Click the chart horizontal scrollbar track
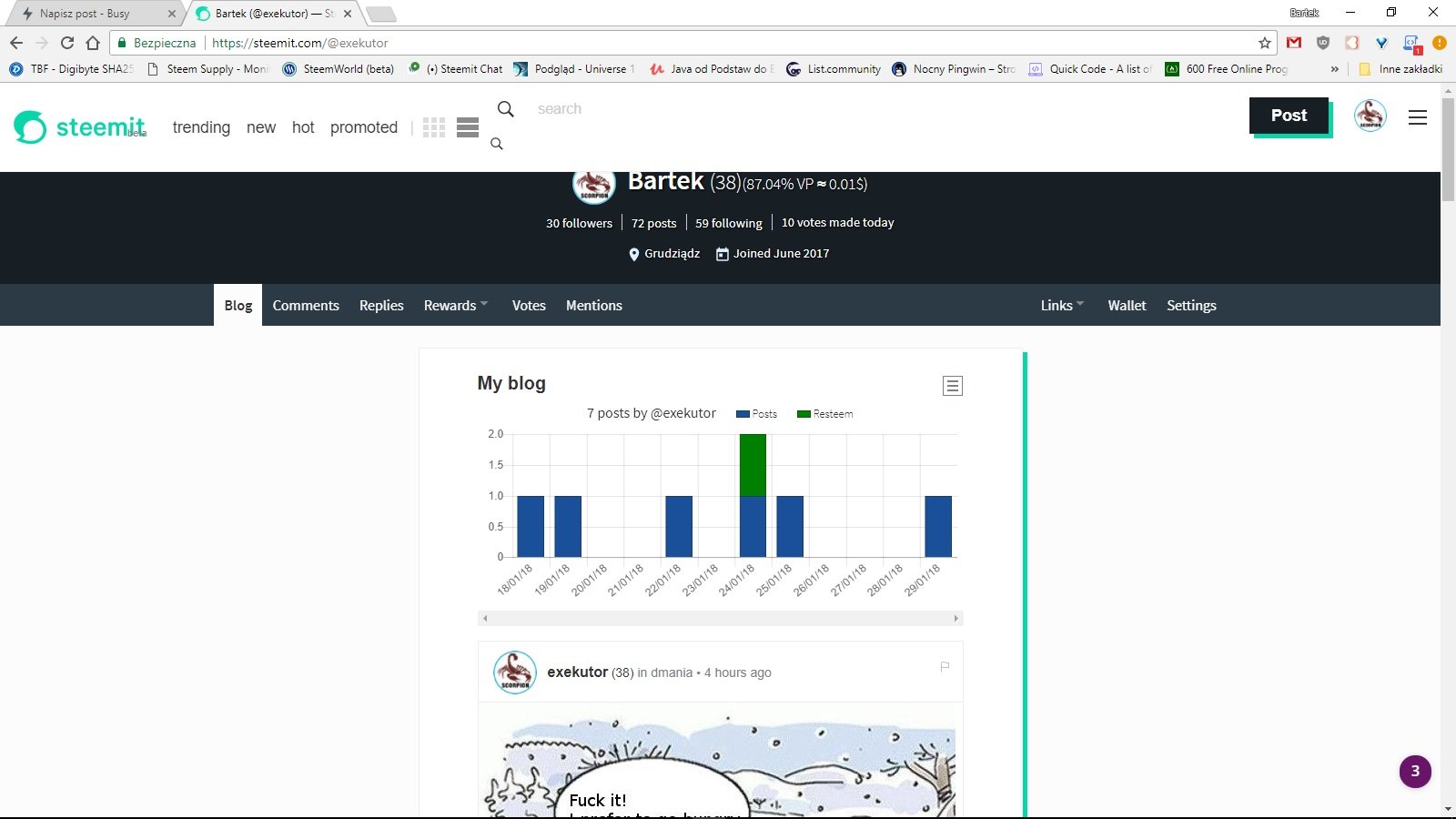 point(721,619)
